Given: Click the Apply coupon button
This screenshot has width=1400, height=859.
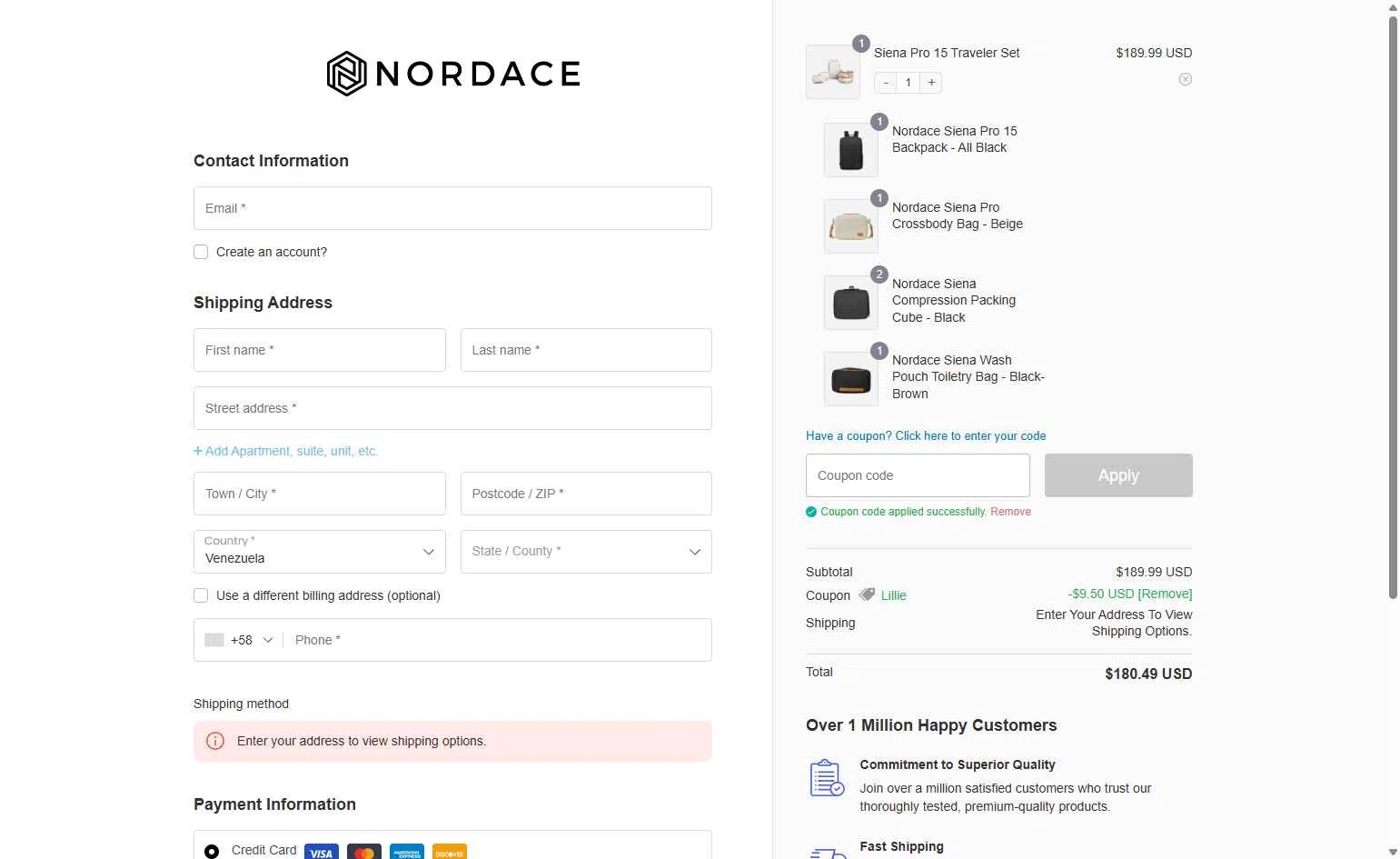Looking at the screenshot, I should (1118, 475).
